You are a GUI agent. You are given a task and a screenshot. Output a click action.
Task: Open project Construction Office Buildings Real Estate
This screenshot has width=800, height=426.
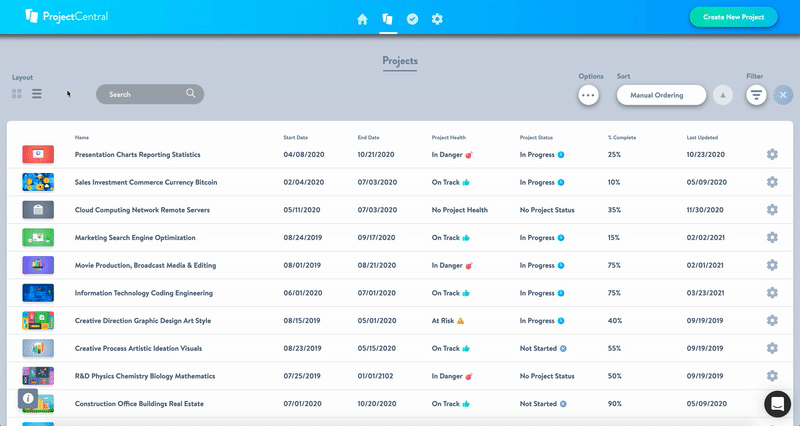pos(139,404)
